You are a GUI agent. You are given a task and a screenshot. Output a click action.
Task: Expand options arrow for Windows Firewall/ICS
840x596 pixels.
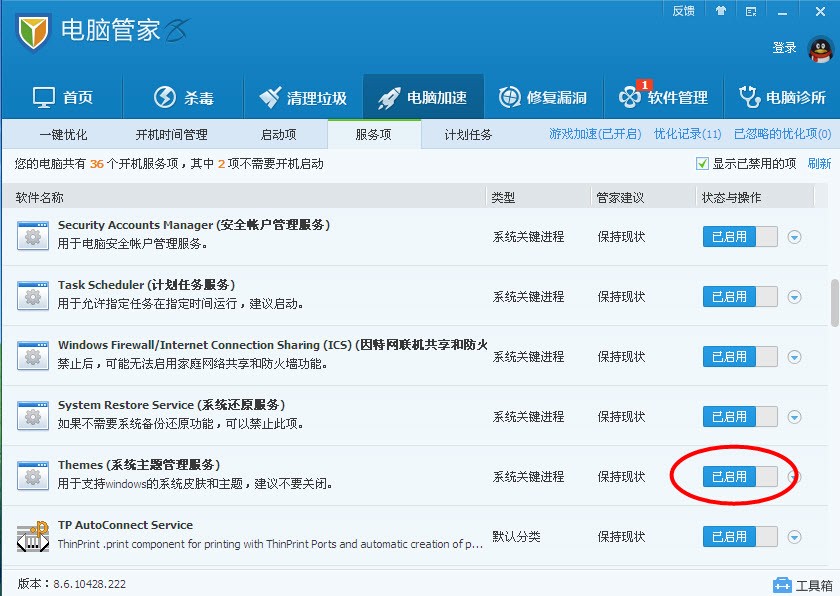(794, 357)
